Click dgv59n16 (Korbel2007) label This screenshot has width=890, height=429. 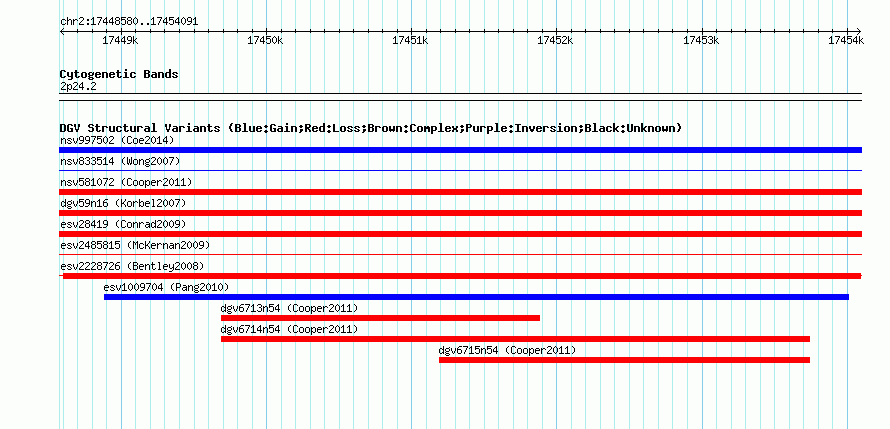pos(123,203)
